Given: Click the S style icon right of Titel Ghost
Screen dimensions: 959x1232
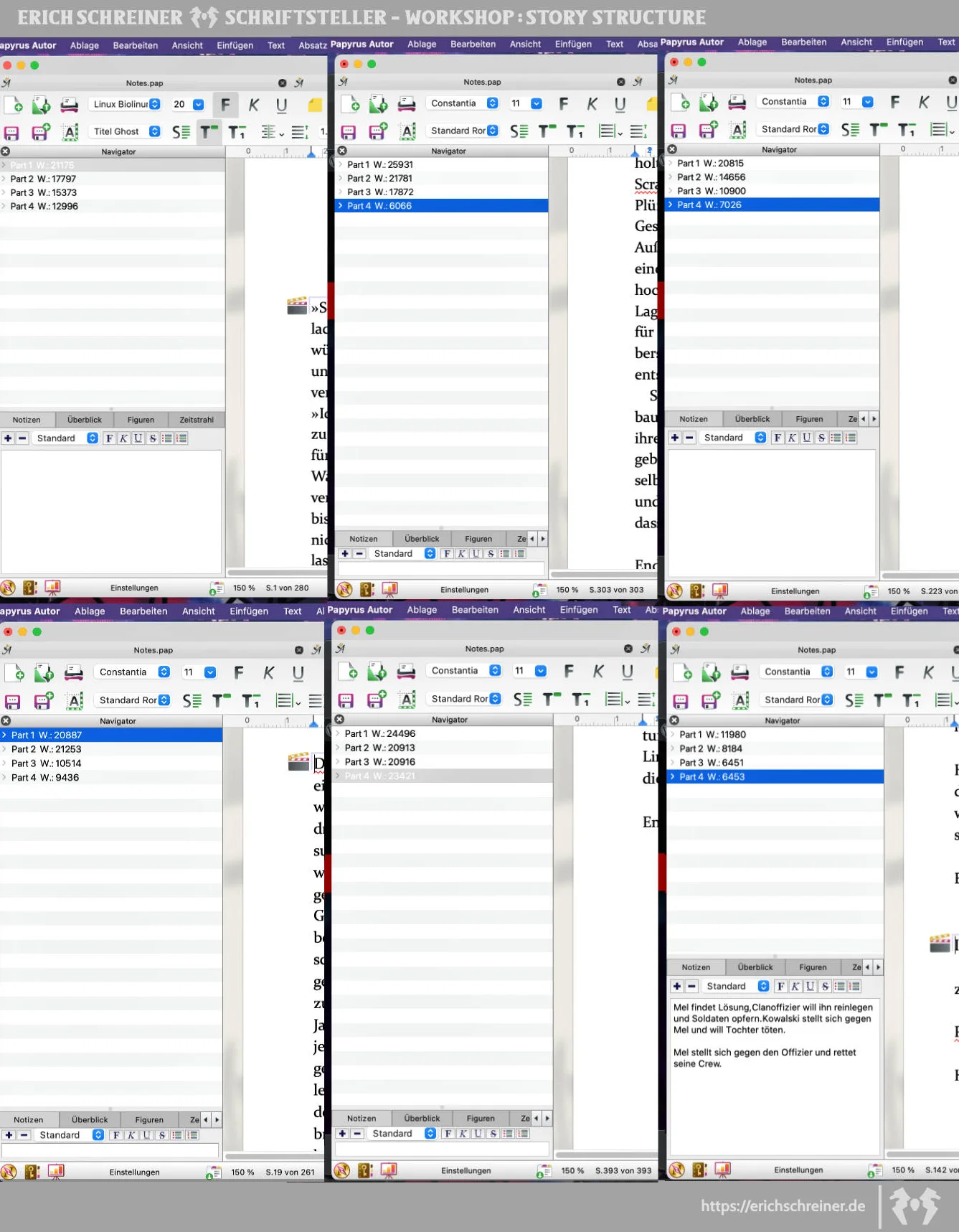Looking at the screenshot, I should 181,132.
